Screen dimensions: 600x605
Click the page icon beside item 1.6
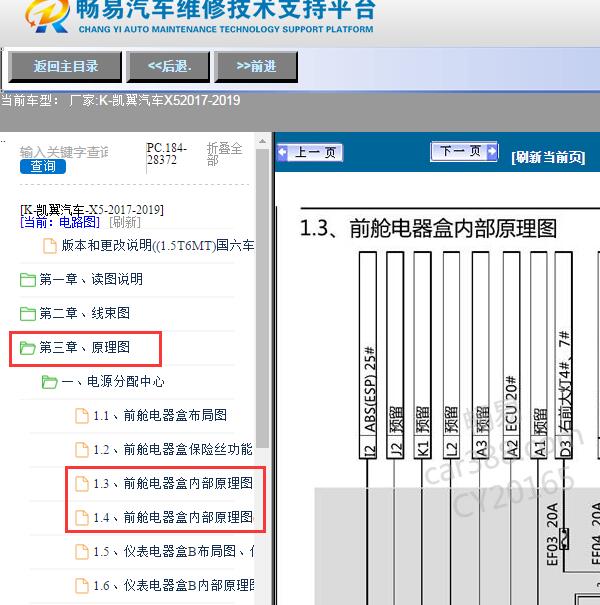click(x=81, y=586)
